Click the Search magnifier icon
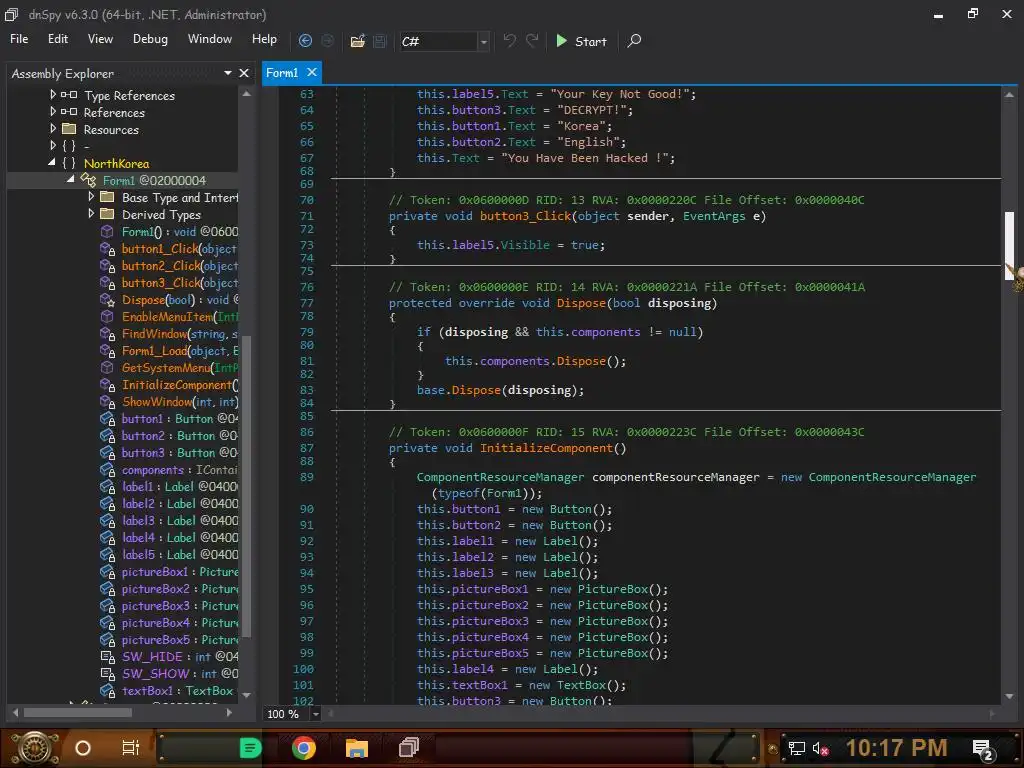Screen dimensions: 1024x768 point(634,41)
